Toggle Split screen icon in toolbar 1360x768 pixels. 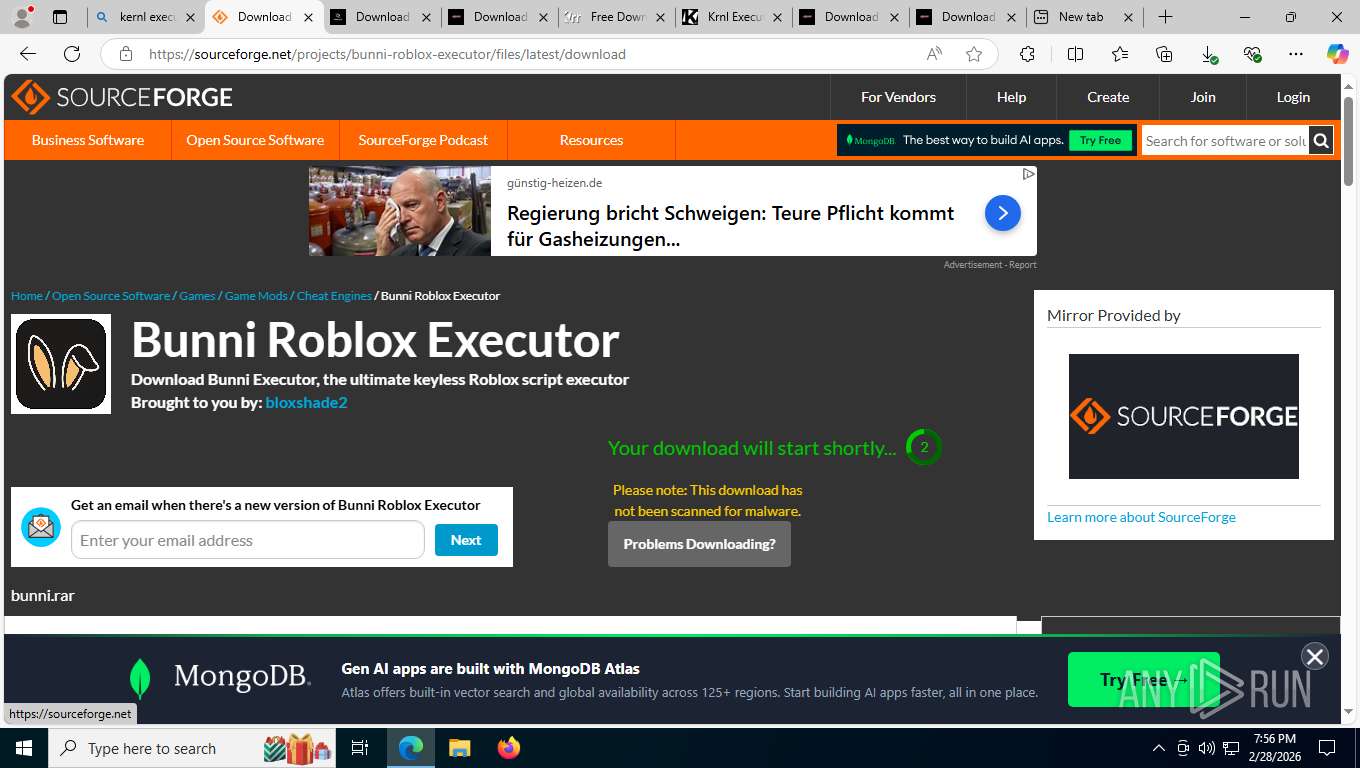[x=1075, y=54]
